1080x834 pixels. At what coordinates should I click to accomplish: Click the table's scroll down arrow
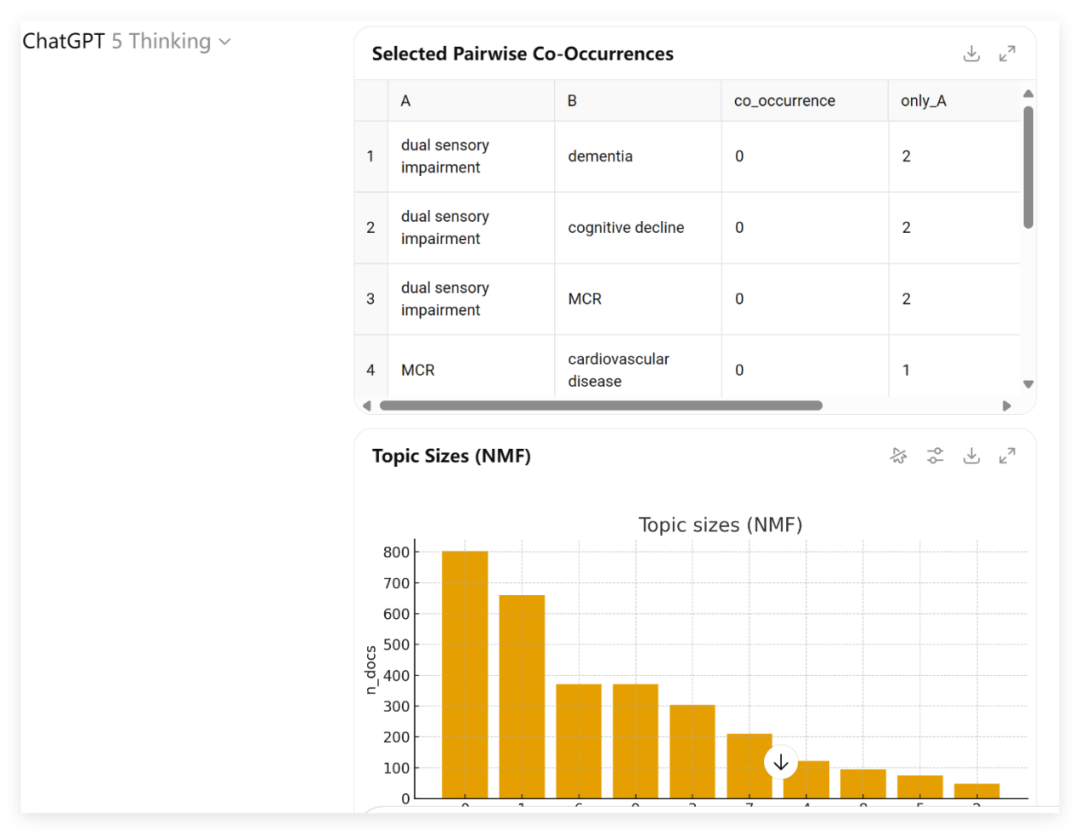(x=1028, y=384)
